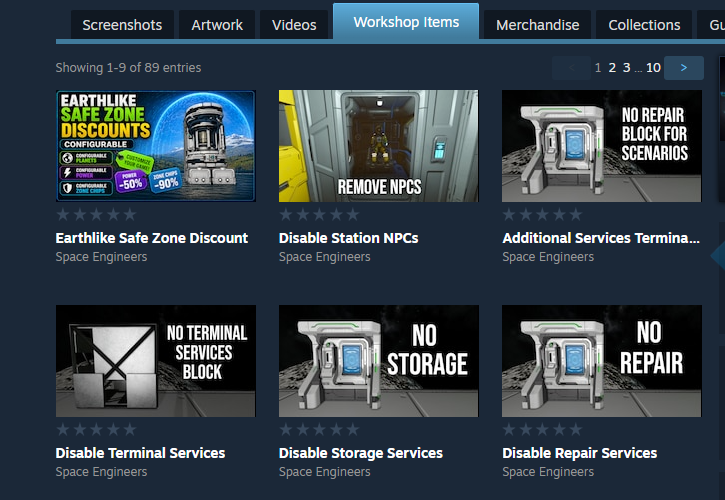725x500 pixels.
Task: Click star rating of Disable Repair Services
Action: 542,430
